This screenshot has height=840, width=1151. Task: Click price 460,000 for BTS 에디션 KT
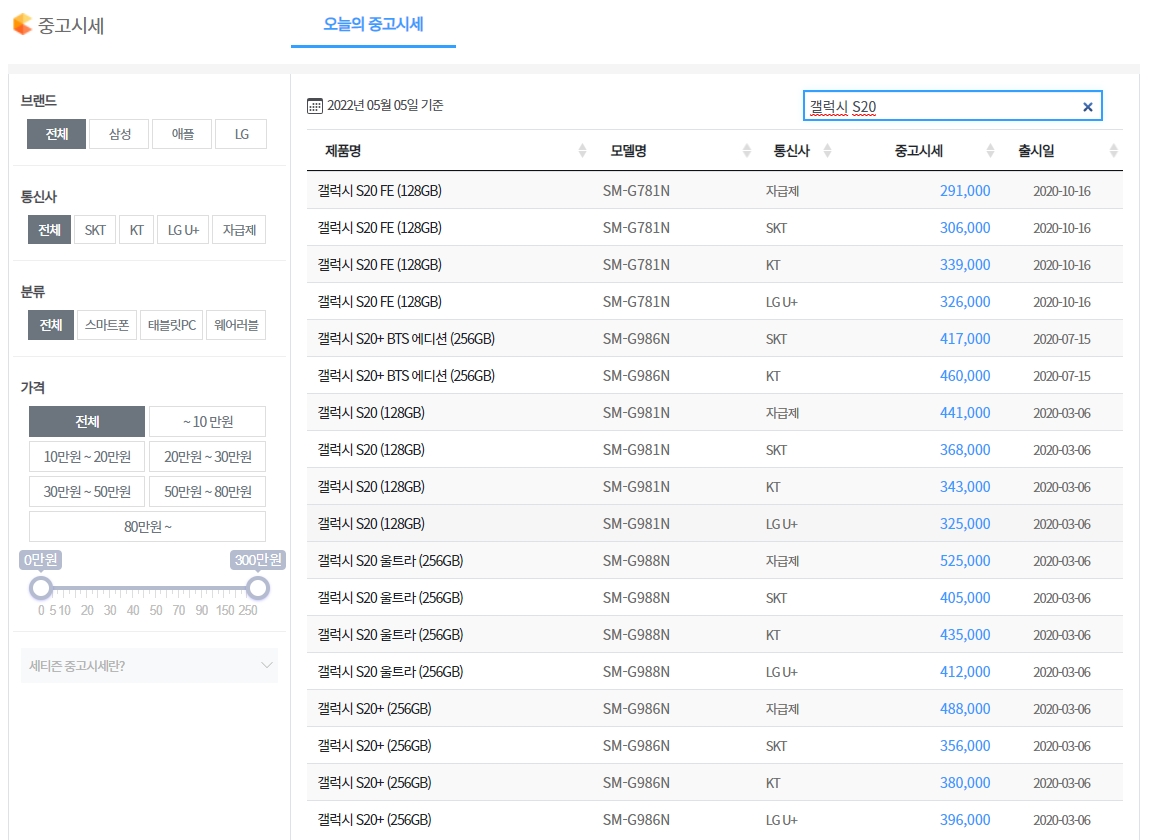coord(965,376)
